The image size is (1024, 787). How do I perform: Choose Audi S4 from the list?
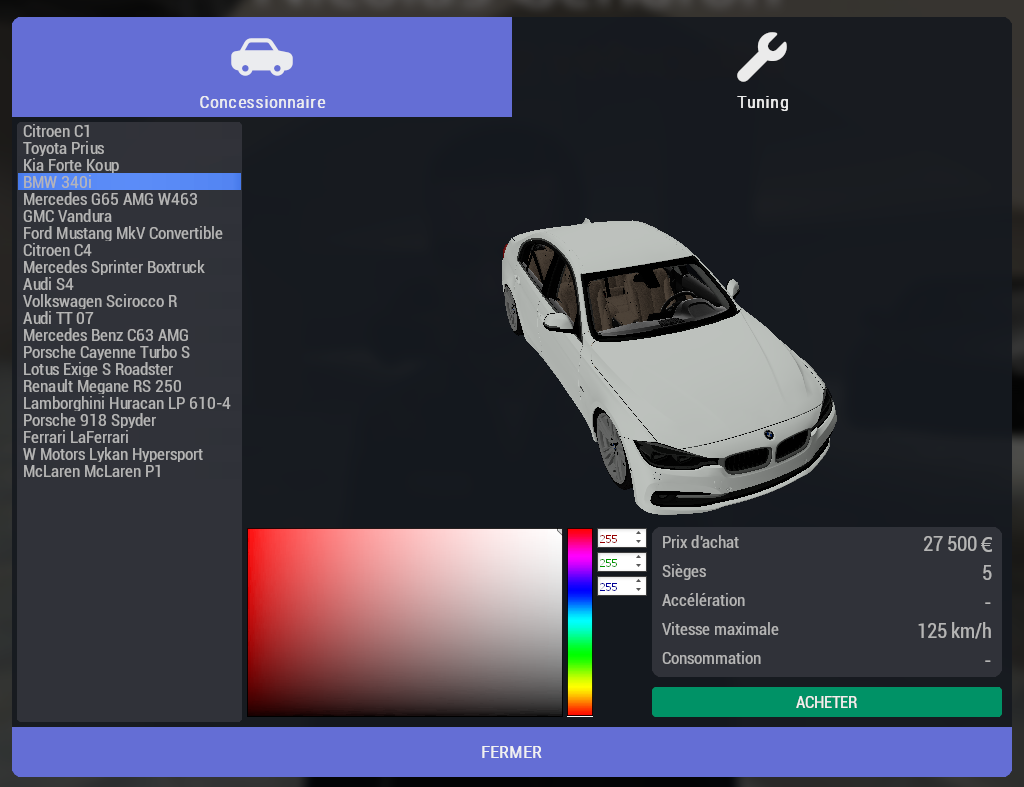pyautogui.click(x=129, y=284)
